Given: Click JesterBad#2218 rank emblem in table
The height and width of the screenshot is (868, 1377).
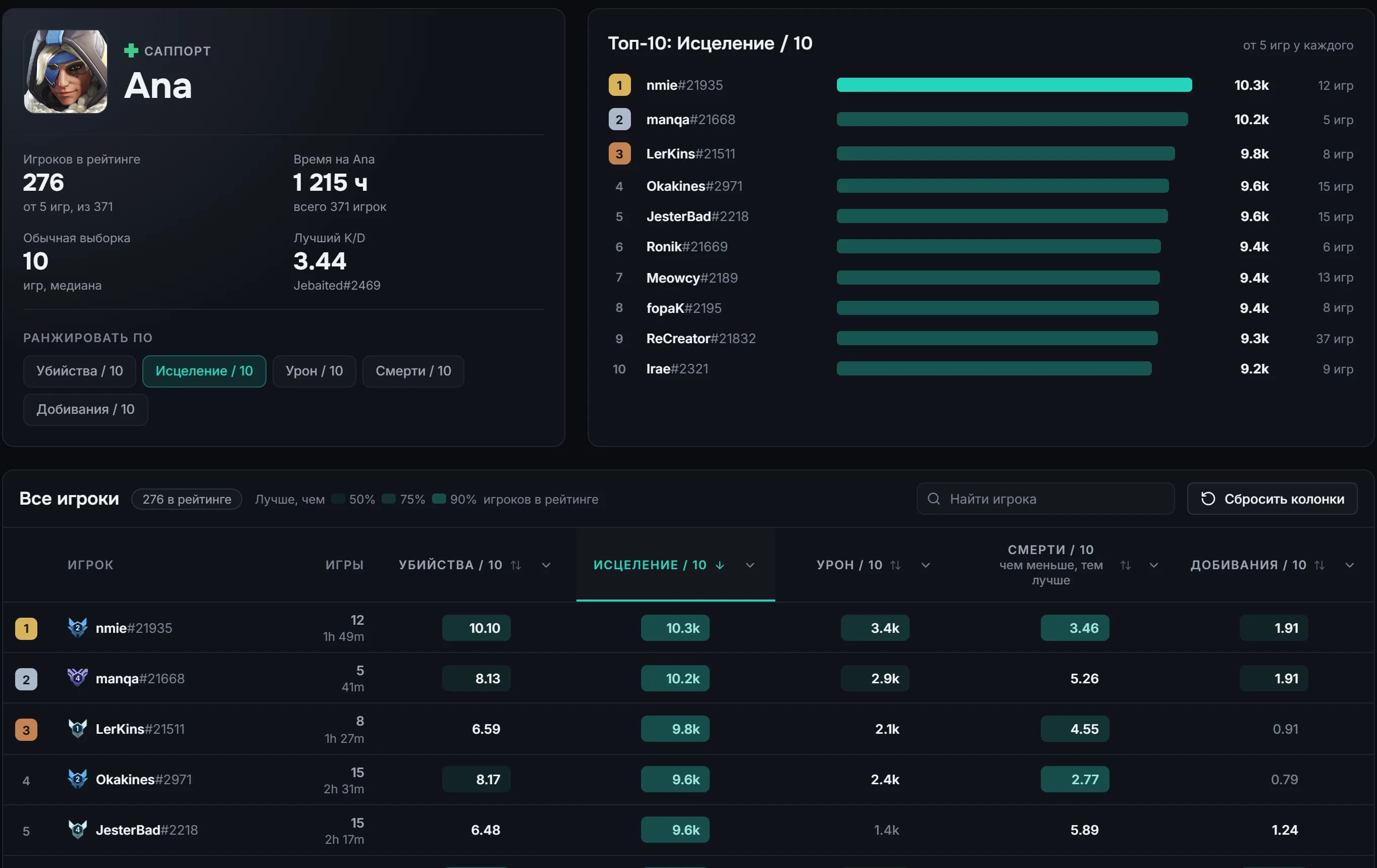Looking at the screenshot, I should click(77, 829).
